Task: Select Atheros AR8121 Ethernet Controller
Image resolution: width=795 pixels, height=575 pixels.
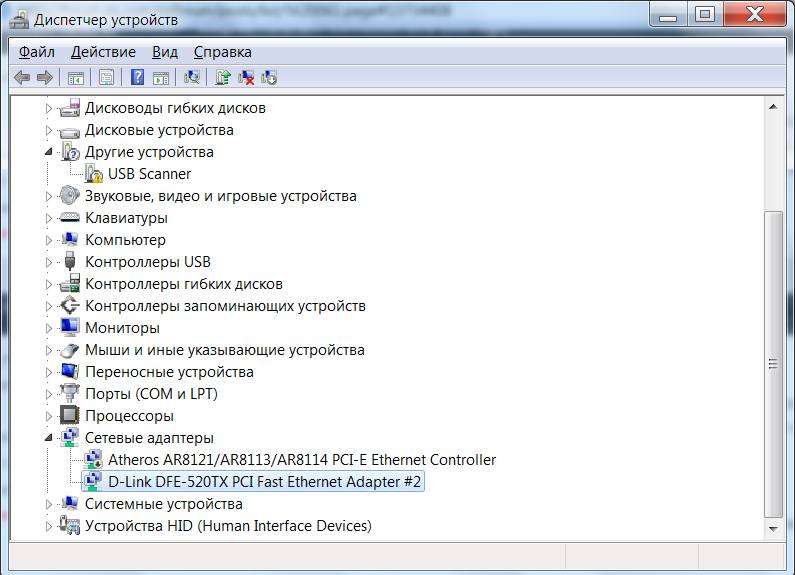Action: (x=302, y=459)
